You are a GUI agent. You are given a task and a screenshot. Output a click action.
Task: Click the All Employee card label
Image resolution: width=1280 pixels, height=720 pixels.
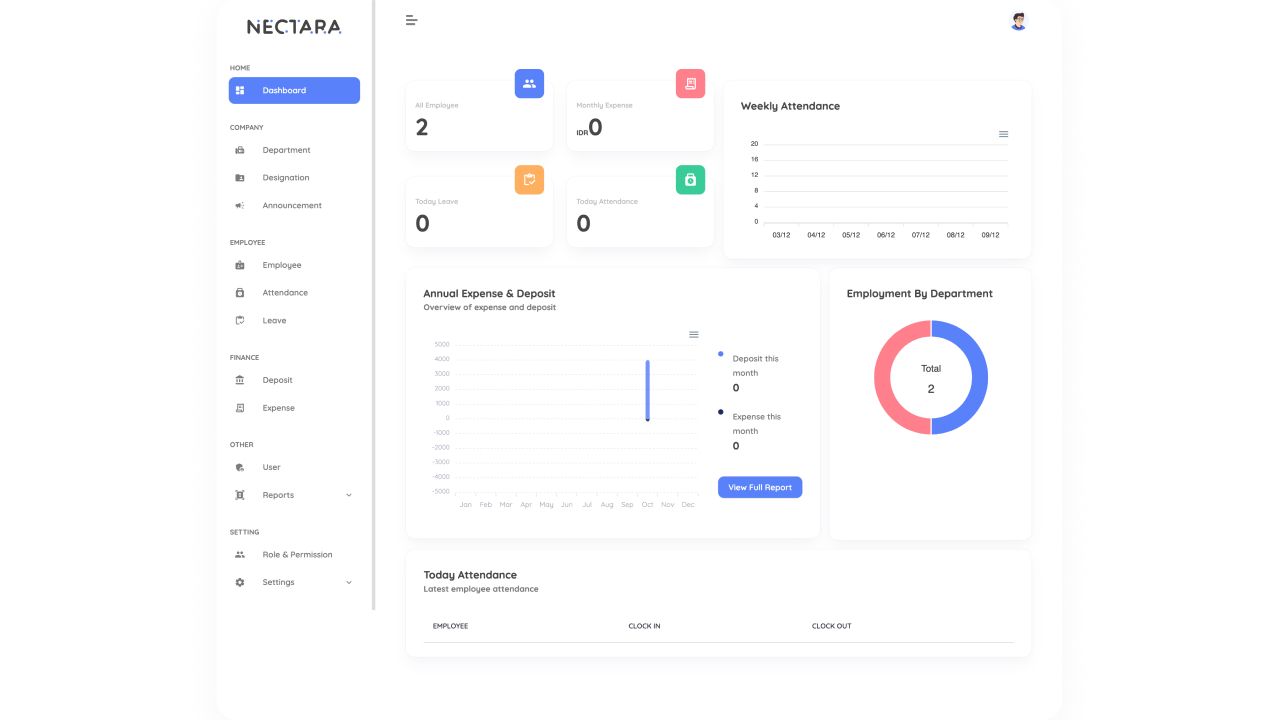437,105
